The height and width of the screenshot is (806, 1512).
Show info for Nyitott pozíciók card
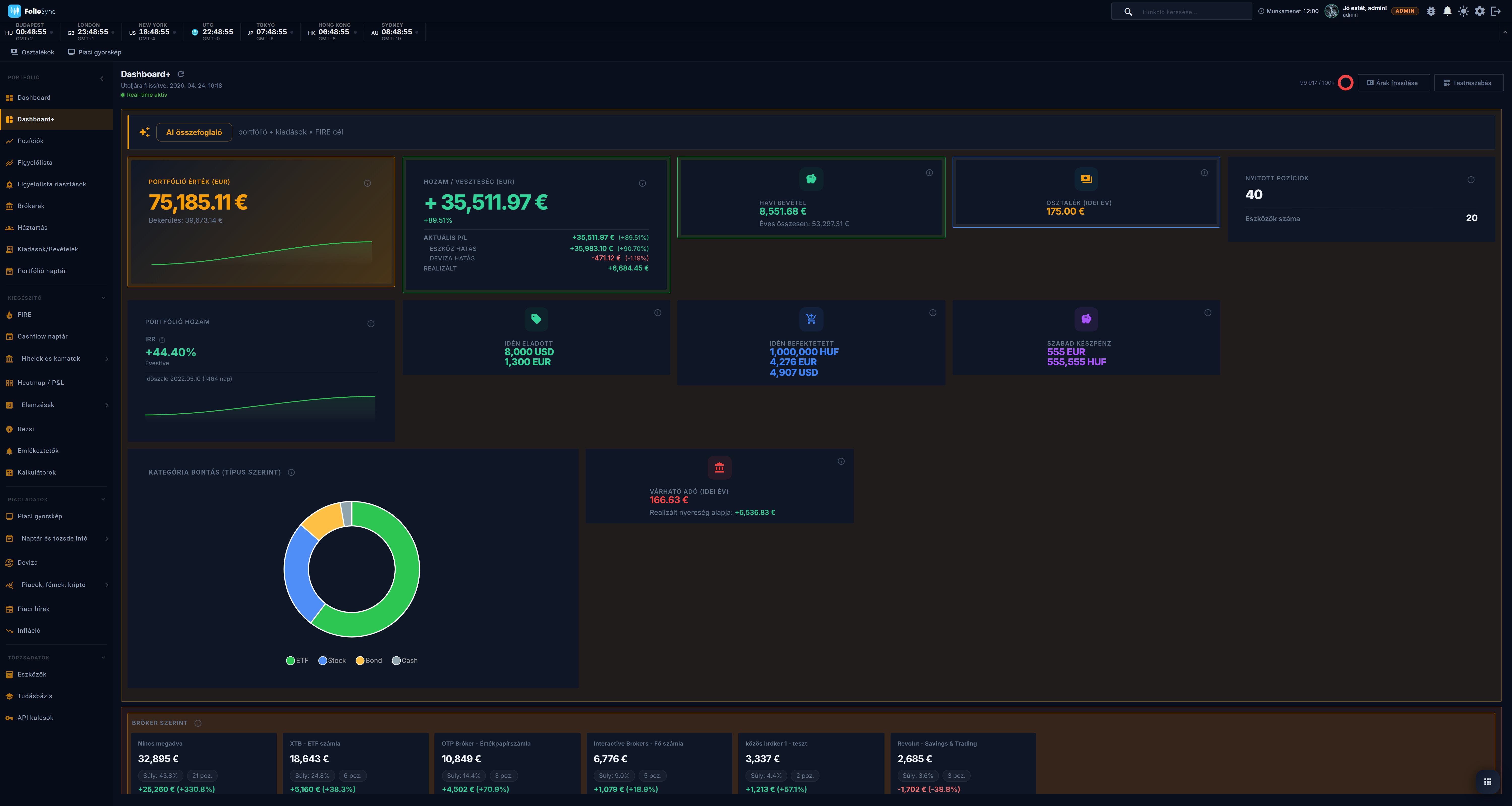(1471, 180)
